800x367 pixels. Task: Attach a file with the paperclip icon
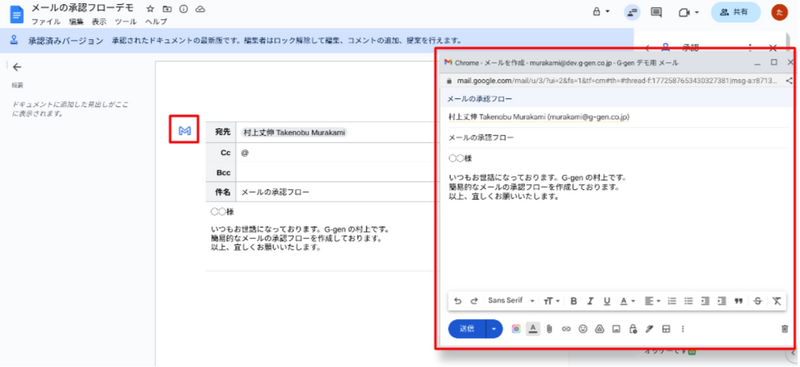(x=549, y=329)
